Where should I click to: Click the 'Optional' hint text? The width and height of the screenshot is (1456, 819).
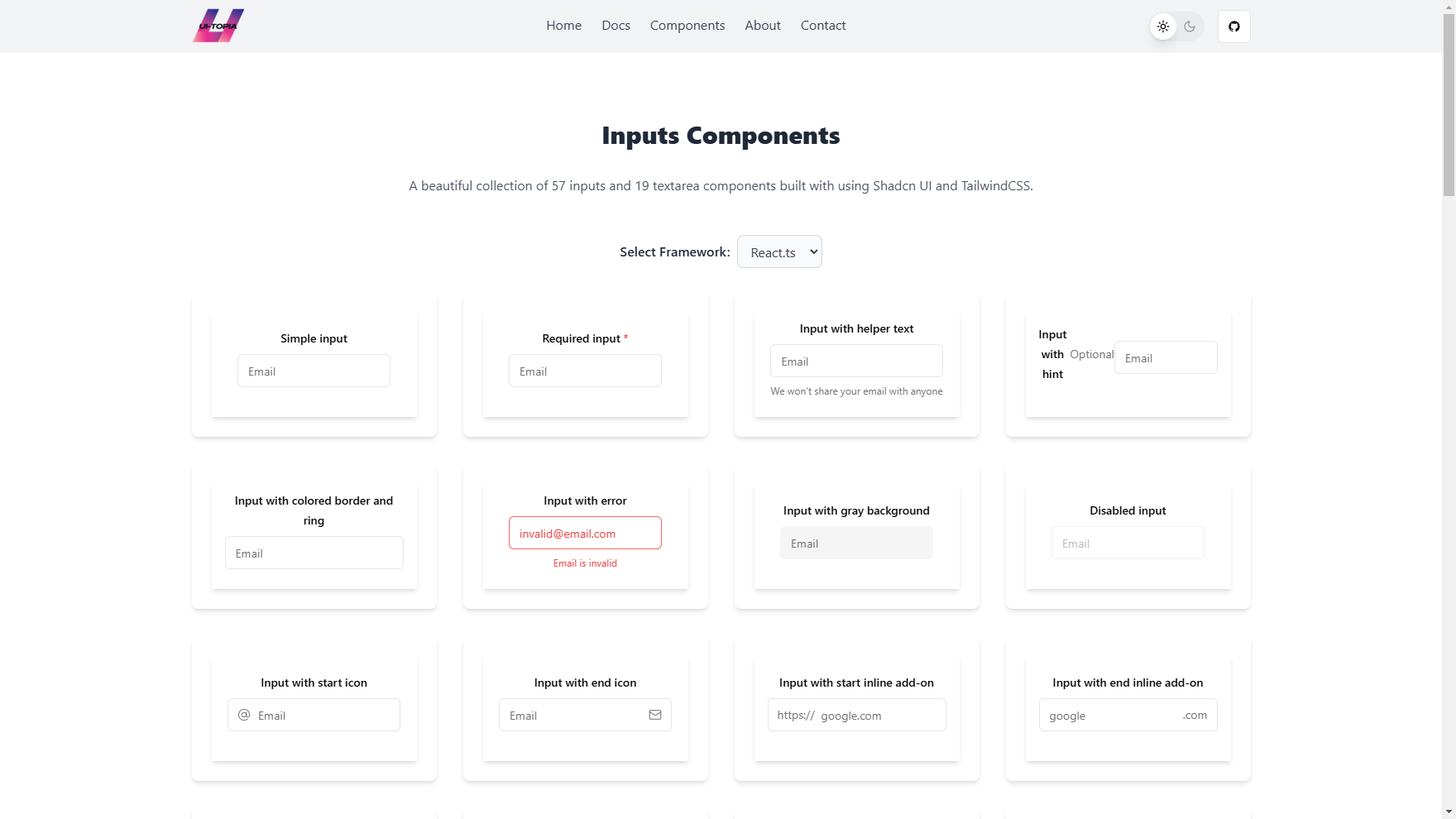[x=1092, y=354]
